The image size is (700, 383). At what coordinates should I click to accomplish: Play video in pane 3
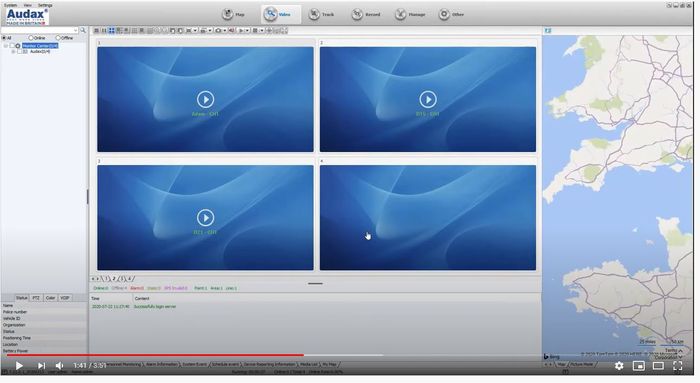tap(205, 218)
